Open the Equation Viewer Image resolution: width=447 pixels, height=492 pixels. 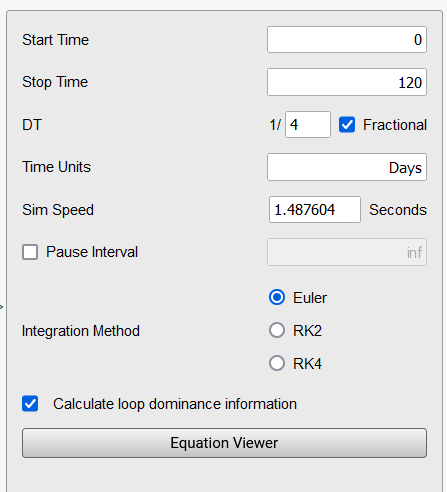(x=224, y=443)
